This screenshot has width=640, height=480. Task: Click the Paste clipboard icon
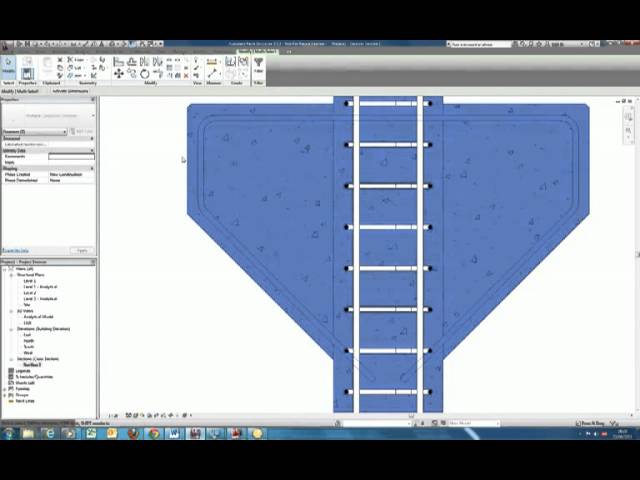(x=47, y=65)
